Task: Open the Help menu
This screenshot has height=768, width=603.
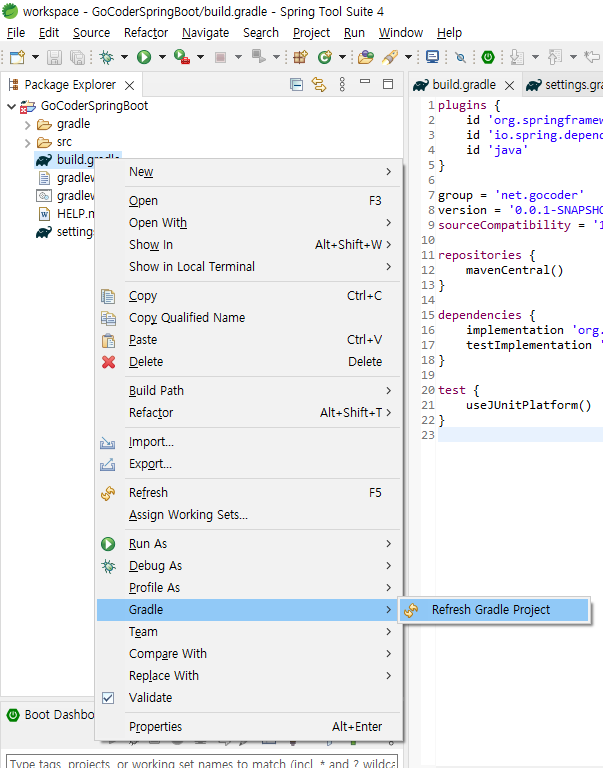Action: (449, 33)
